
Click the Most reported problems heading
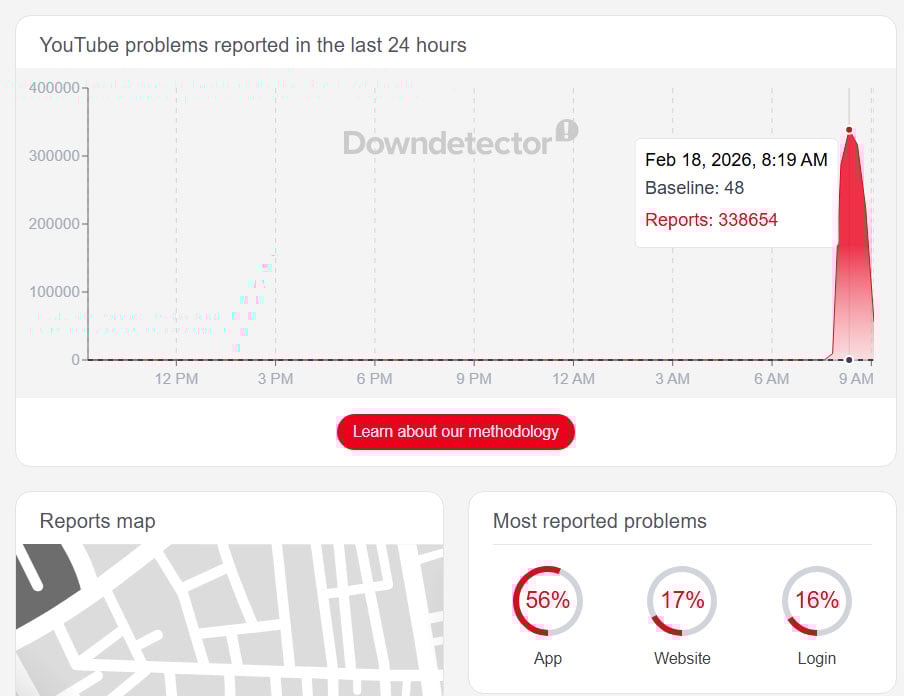599,521
